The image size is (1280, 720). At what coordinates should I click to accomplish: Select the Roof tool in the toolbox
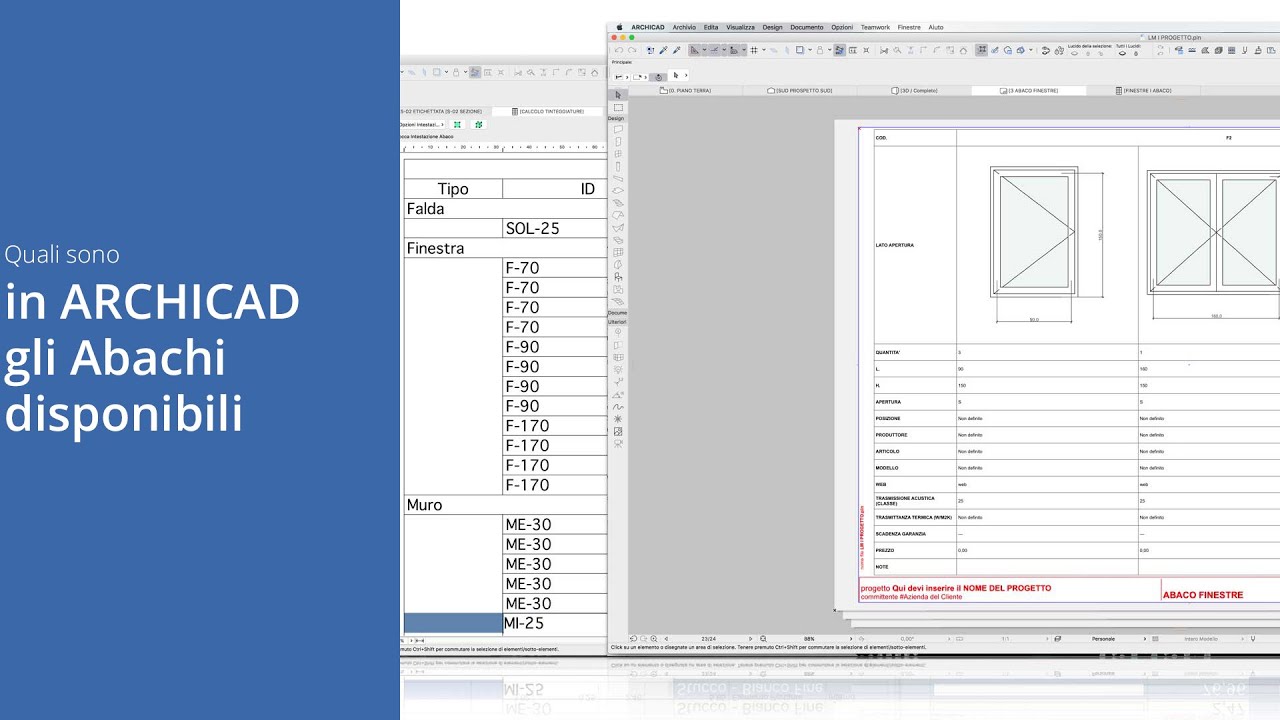tap(618, 215)
